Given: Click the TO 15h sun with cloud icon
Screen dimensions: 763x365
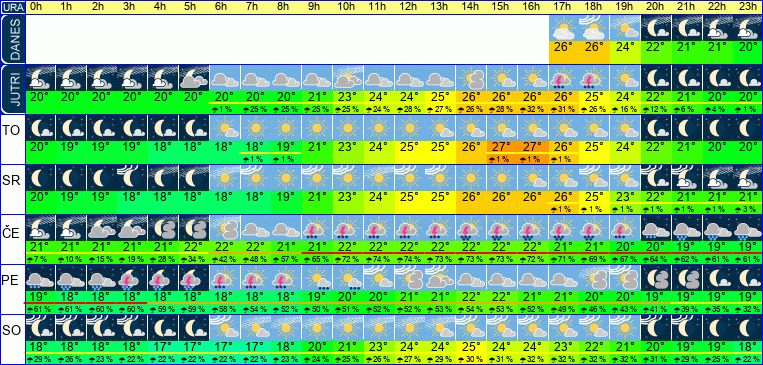Looking at the screenshot, I should pyautogui.click(x=501, y=128).
